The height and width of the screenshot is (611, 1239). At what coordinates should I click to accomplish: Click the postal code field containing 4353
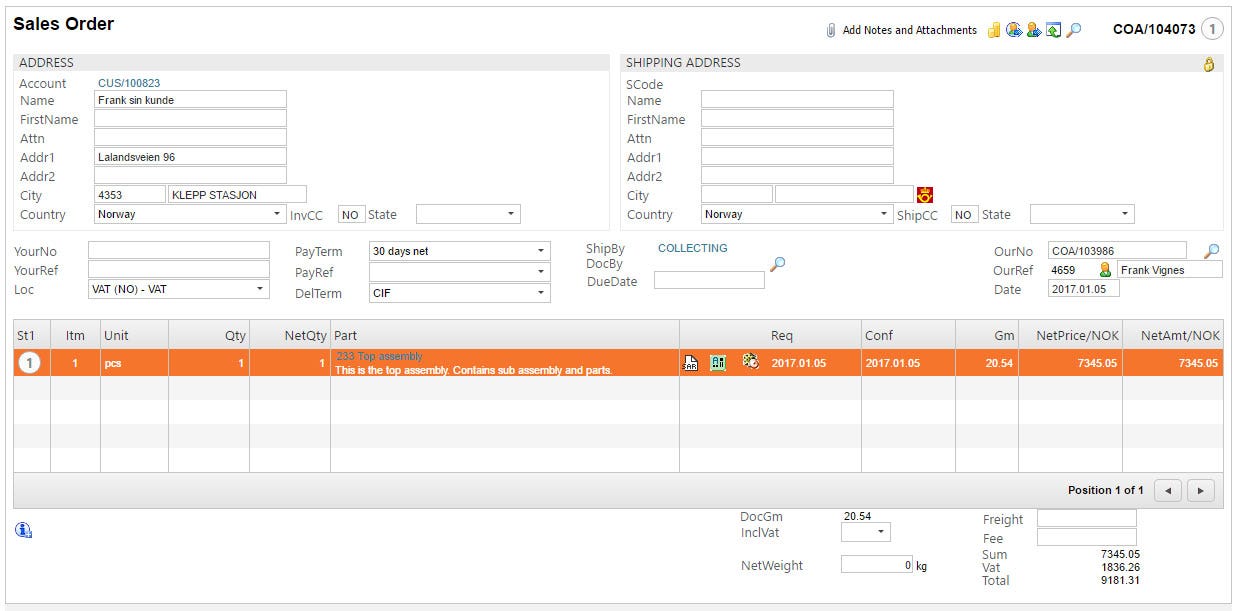point(130,195)
